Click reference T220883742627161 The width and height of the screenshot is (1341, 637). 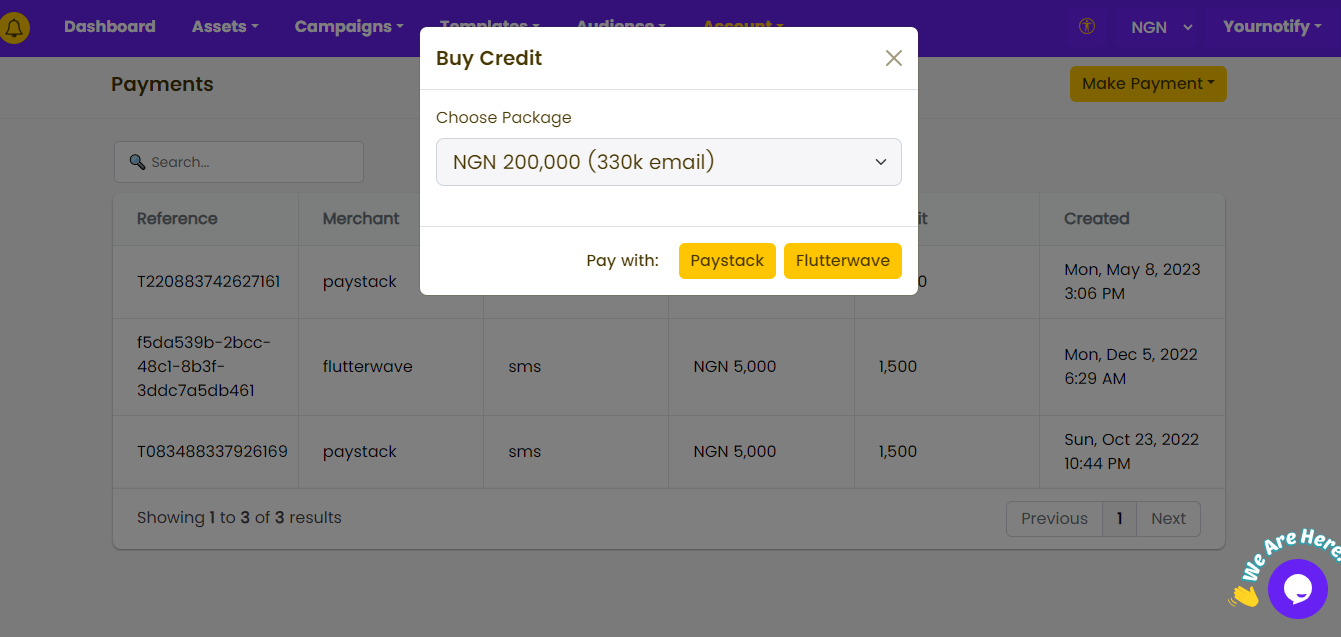pyautogui.click(x=209, y=282)
